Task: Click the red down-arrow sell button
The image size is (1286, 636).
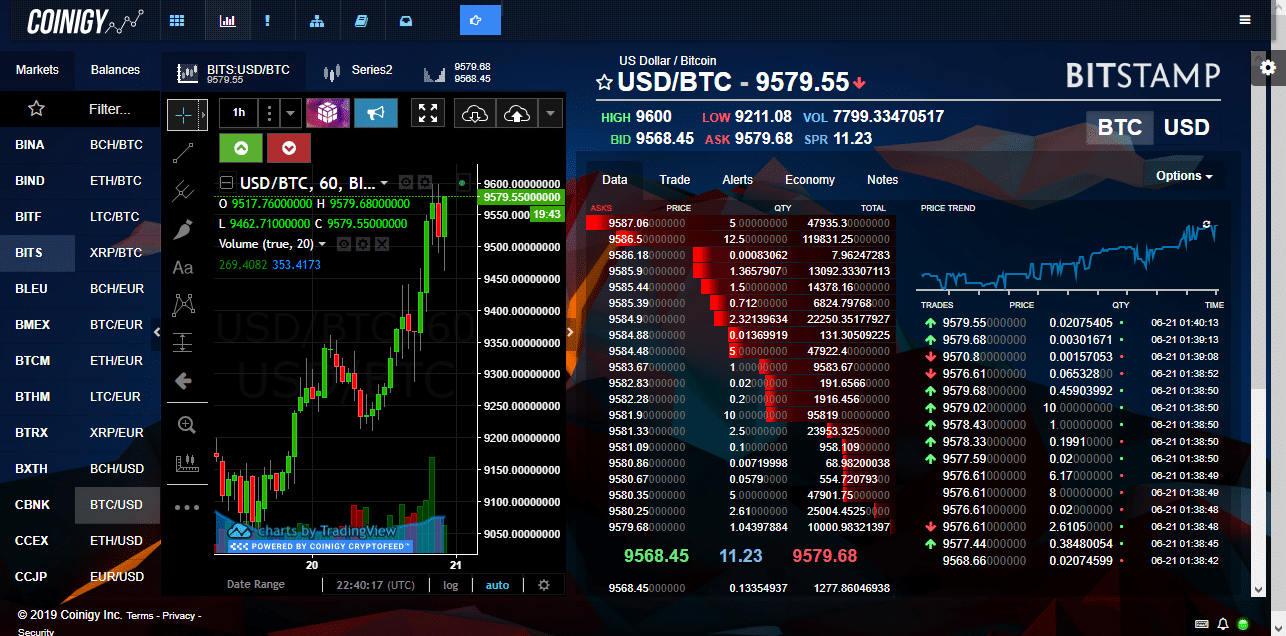Action: pos(289,148)
